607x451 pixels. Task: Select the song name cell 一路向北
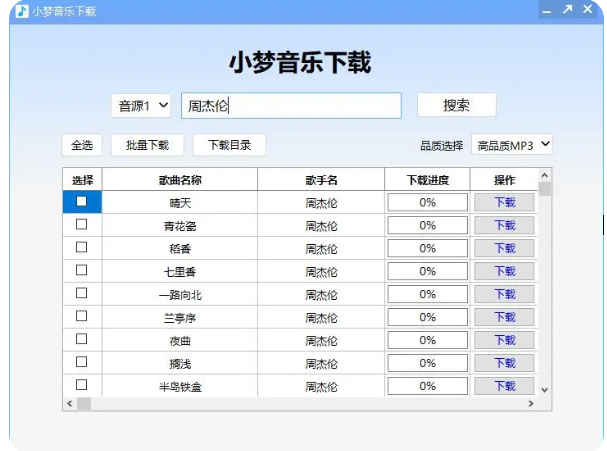click(x=180, y=295)
